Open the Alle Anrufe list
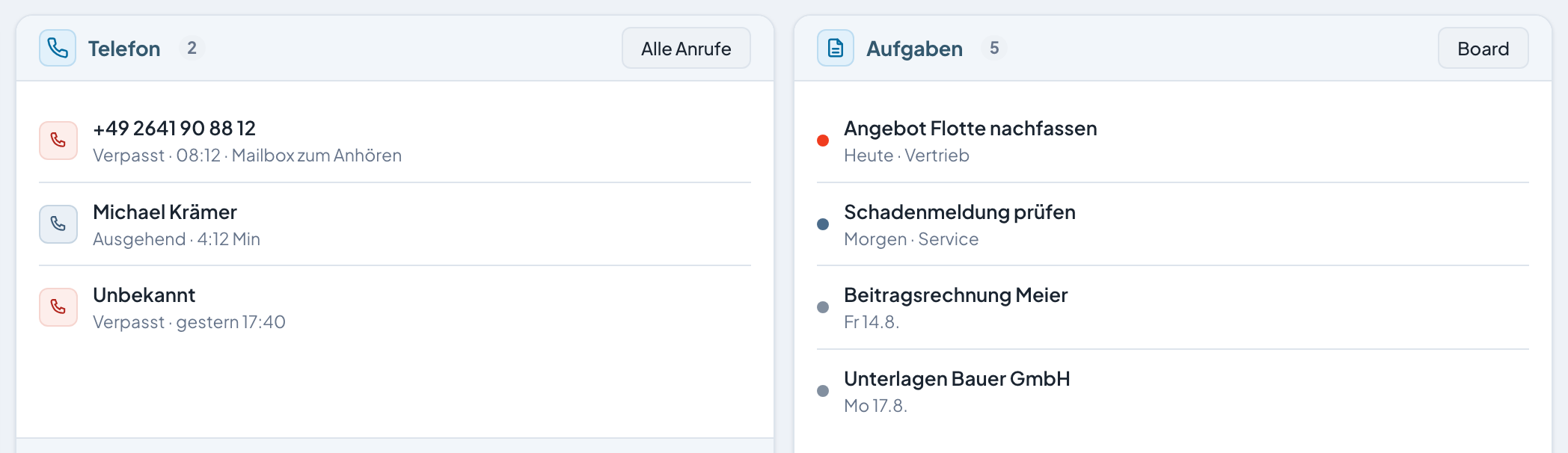Image resolution: width=1568 pixels, height=453 pixels. pos(686,48)
